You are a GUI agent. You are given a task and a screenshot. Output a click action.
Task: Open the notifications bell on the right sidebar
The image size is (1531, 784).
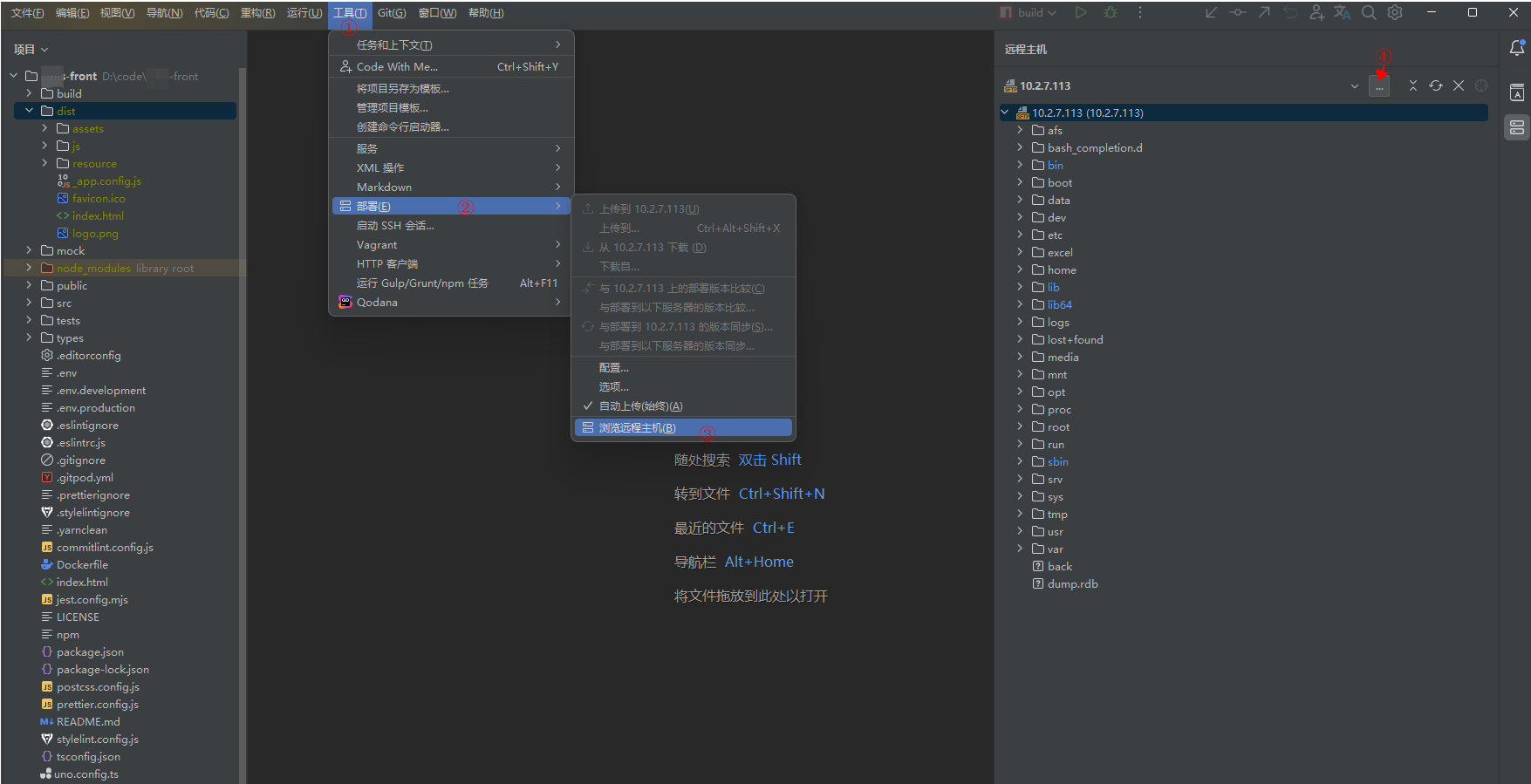(x=1517, y=49)
